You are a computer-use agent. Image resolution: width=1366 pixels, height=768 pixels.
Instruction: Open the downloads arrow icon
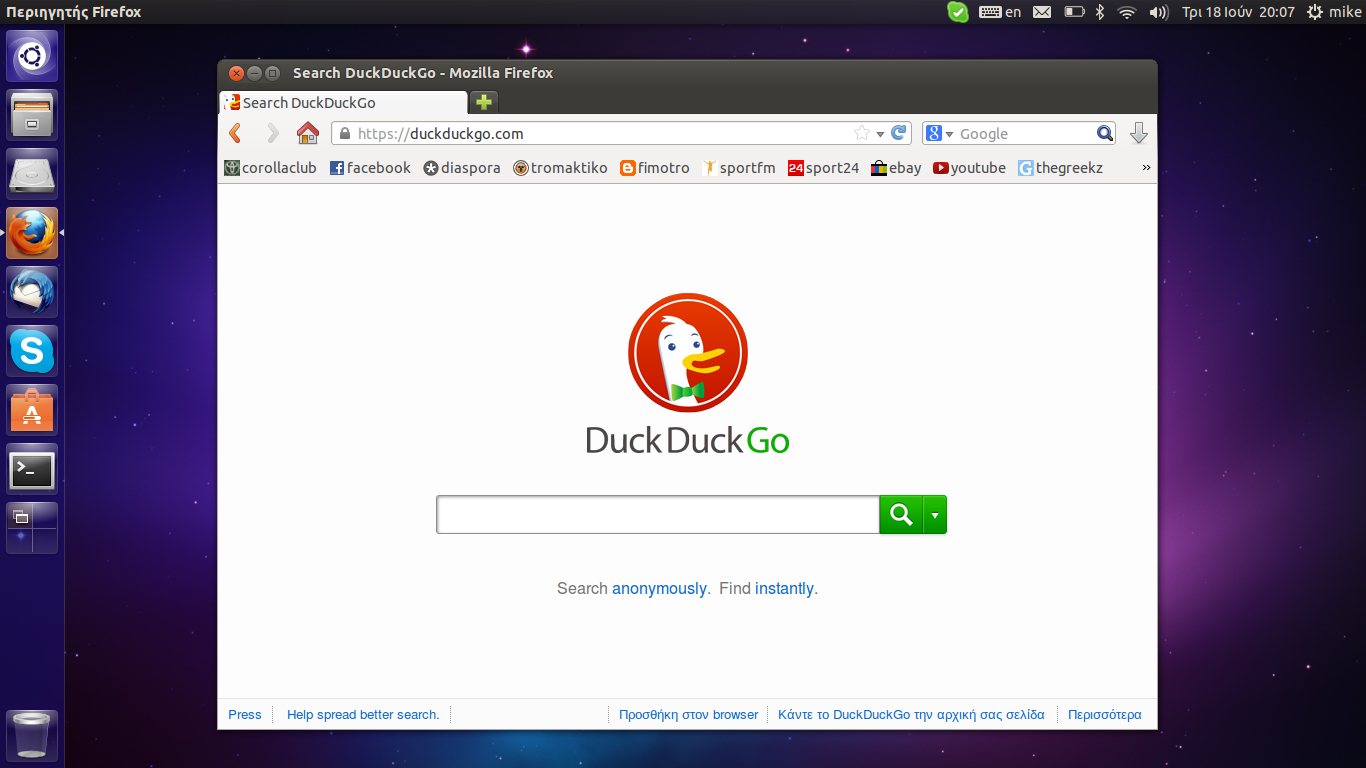coord(1138,133)
